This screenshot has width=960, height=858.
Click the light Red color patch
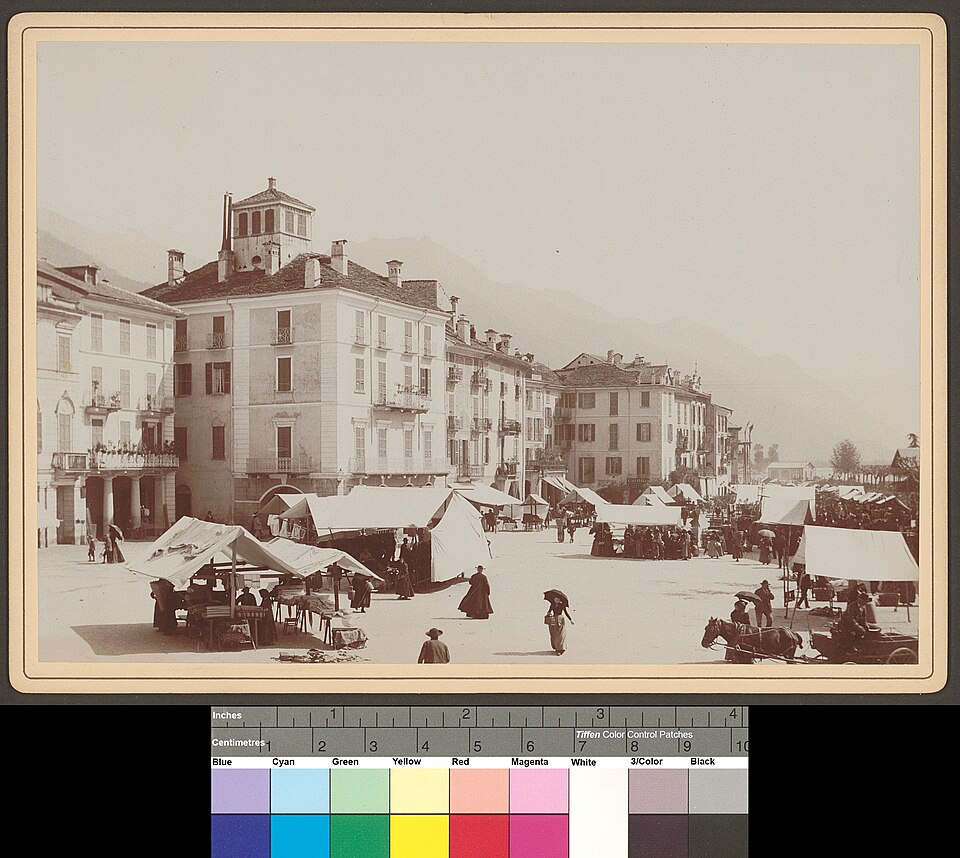(479, 791)
